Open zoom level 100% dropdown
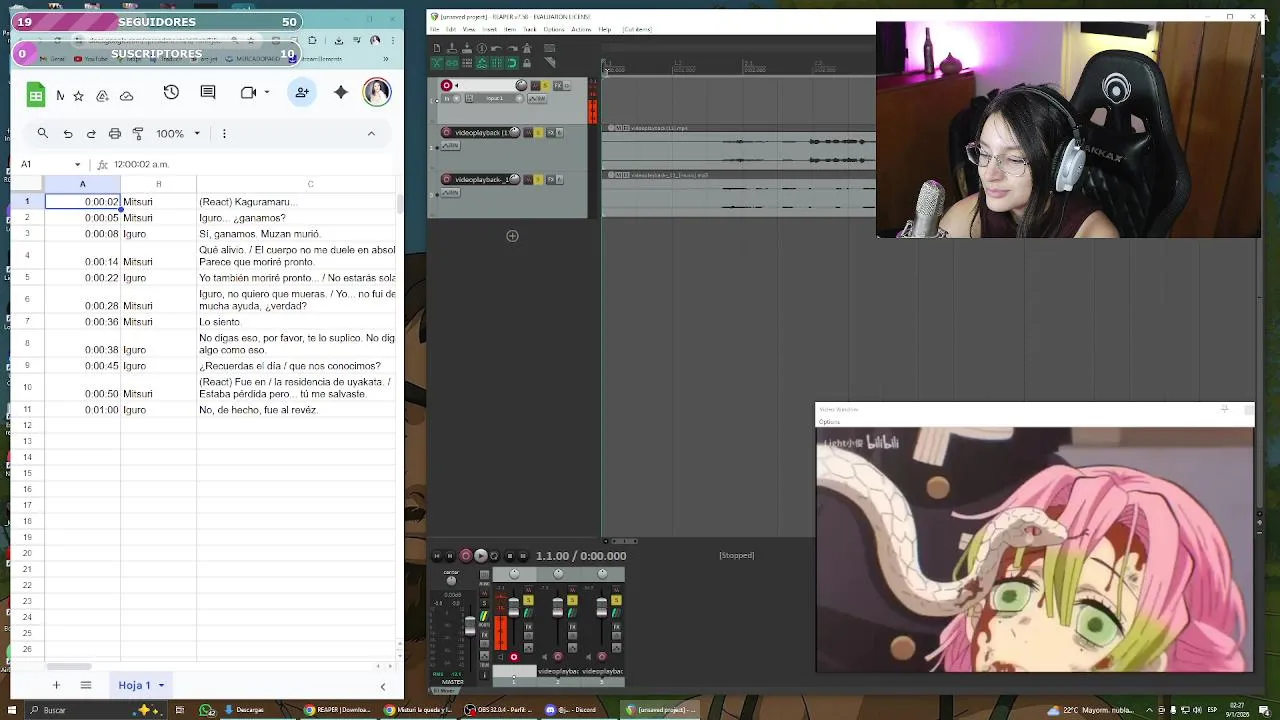This screenshot has height=720, width=1280. (x=178, y=133)
